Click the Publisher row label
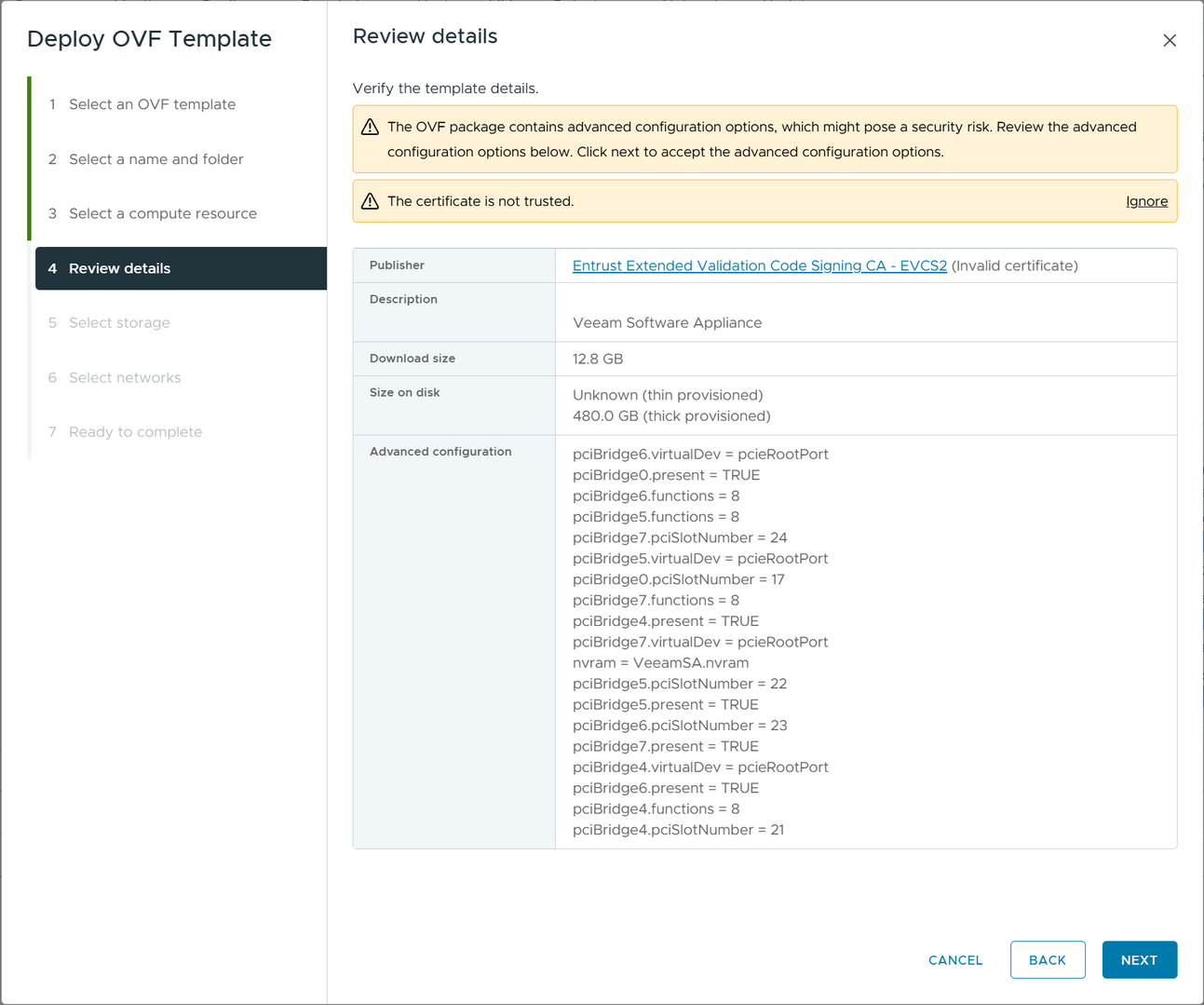This screenshot has height=1005, width=1204. click(397, 265)
